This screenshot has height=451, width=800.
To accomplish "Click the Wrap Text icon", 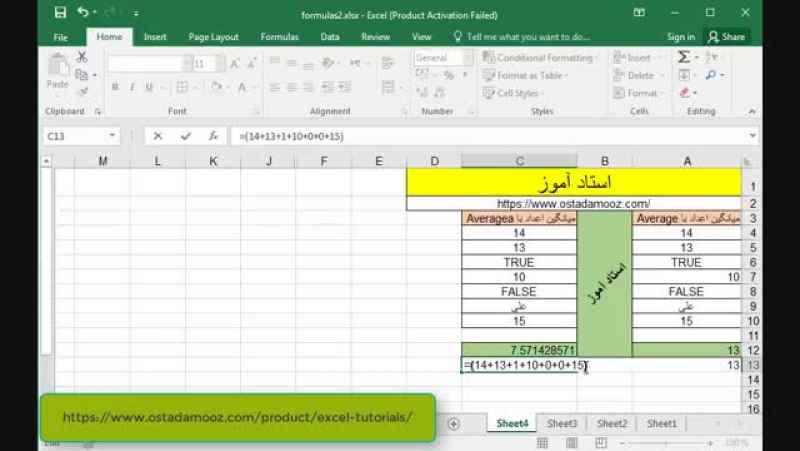I will [x=388, y=63].
